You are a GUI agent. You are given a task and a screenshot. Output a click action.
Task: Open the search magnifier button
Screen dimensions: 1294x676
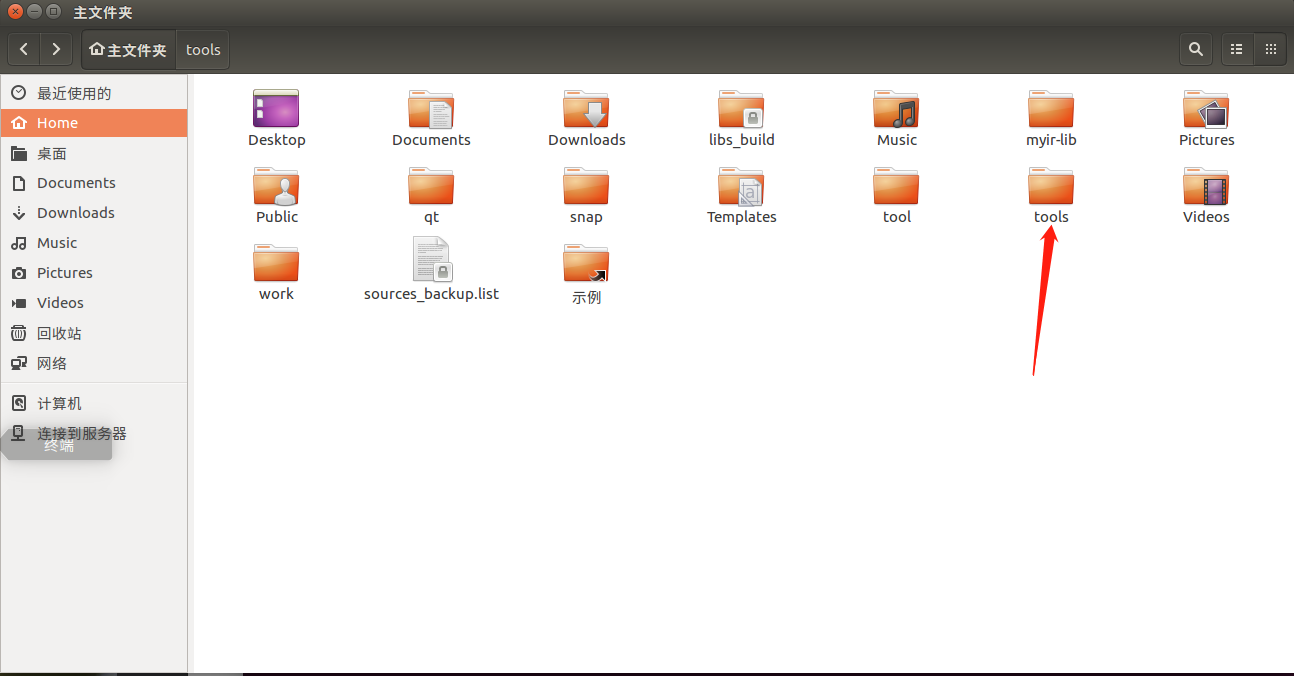click(1195, 49)
